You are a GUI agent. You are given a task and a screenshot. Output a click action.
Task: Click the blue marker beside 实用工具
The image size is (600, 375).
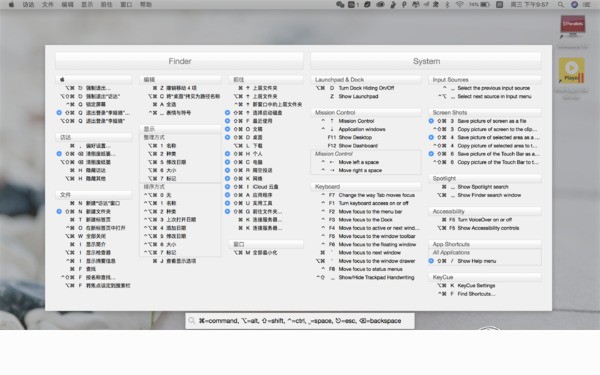(x=227, y=203)
